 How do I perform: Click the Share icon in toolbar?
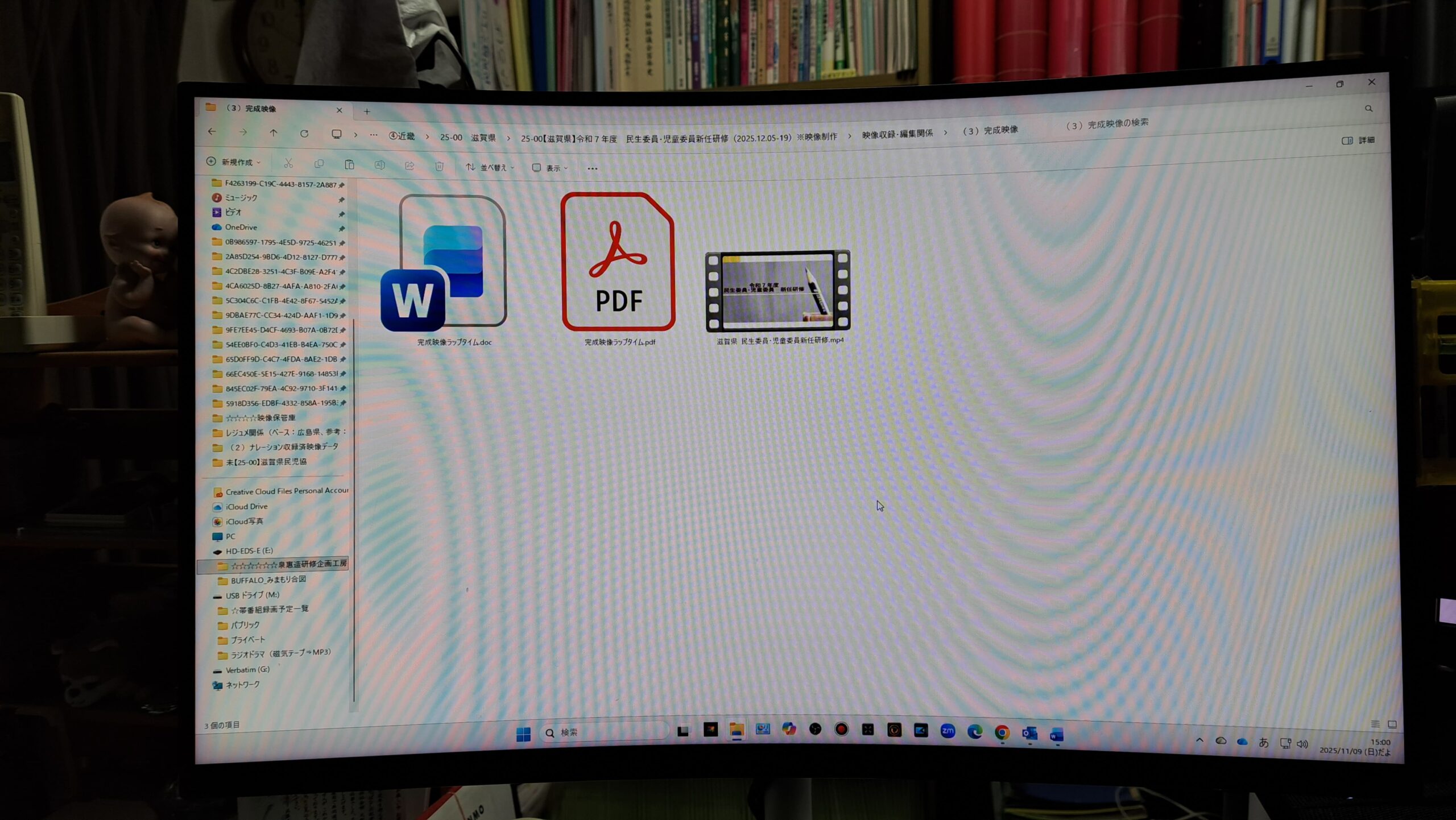pyautogui.click(x=409, y=165)
